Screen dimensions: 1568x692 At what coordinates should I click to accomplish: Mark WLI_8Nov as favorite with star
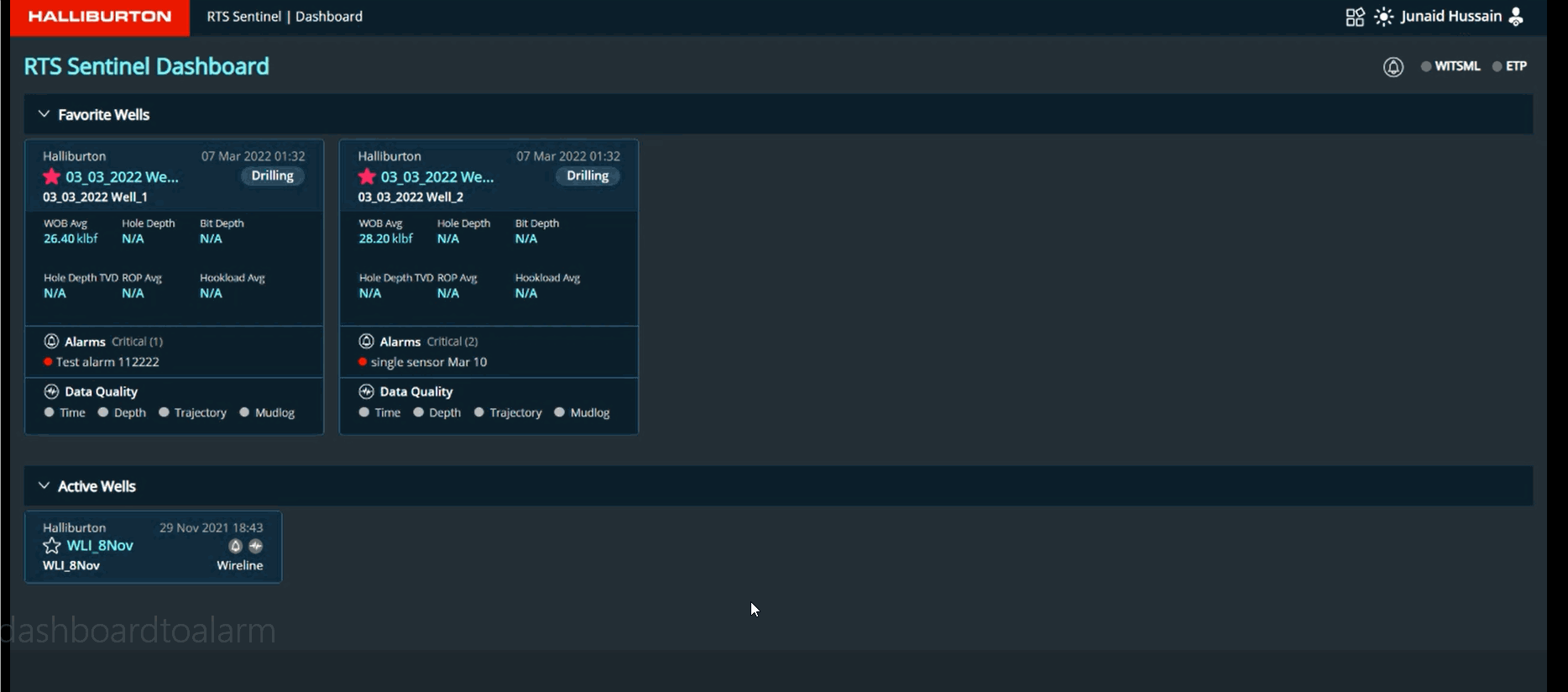point(52,546)
